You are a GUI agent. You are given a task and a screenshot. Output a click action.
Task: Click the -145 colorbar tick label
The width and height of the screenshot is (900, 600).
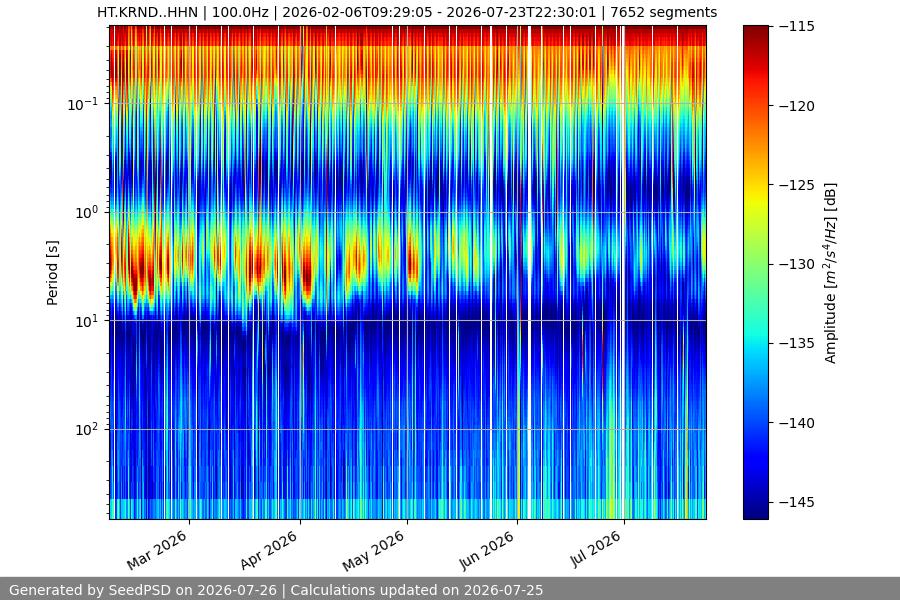(797, 502)
